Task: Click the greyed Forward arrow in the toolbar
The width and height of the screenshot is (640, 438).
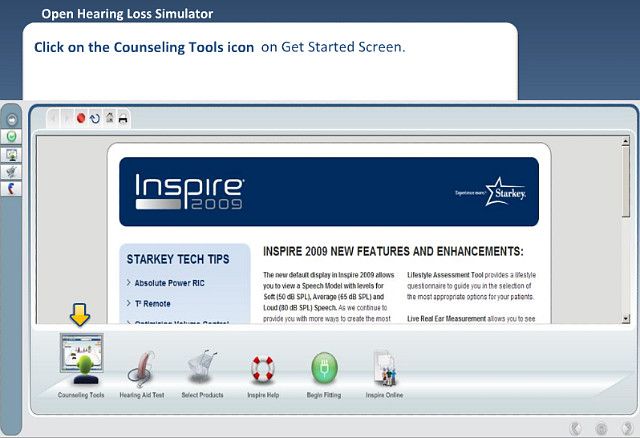Action: point(66,119)
